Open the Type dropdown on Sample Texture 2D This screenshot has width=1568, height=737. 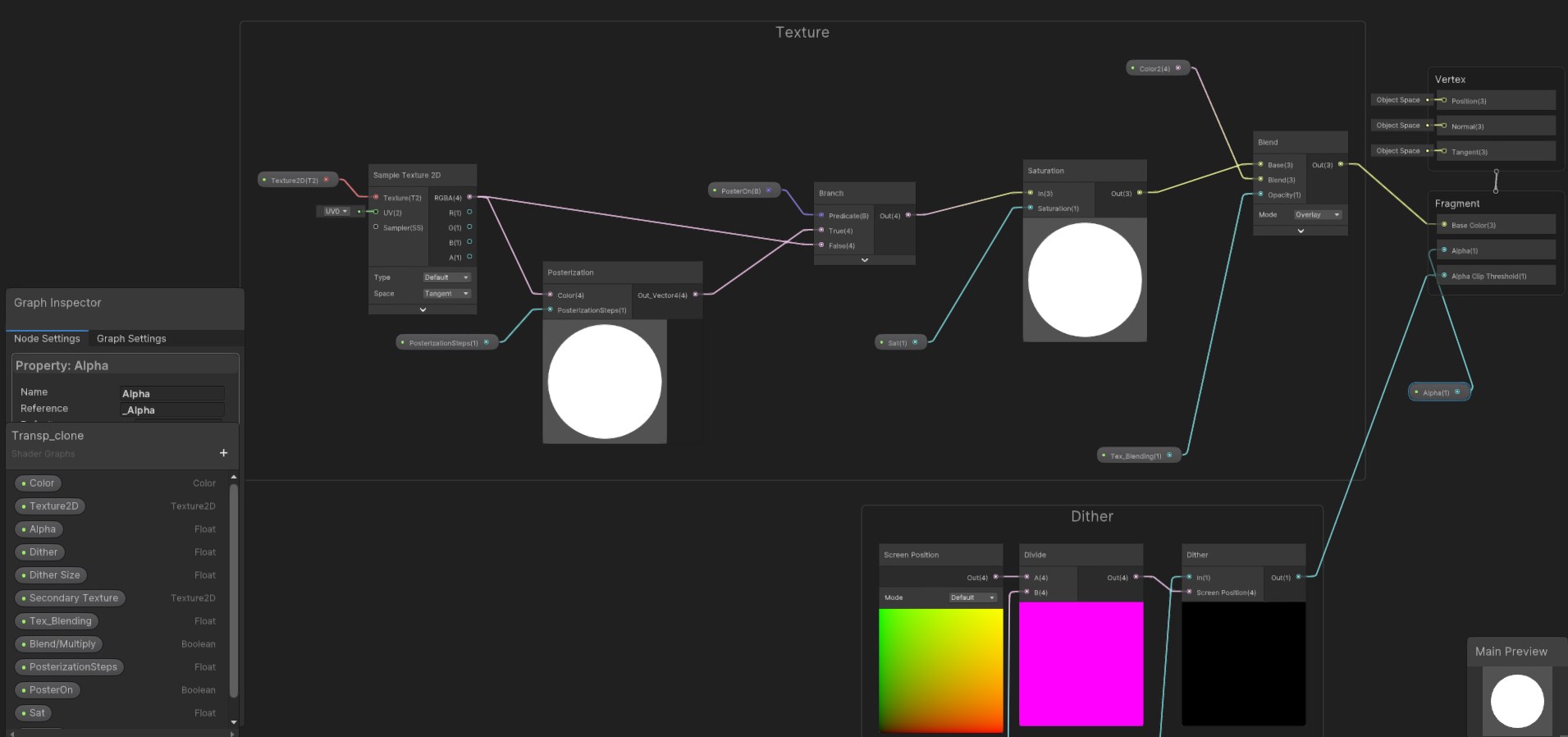click(x=446, y=277)
